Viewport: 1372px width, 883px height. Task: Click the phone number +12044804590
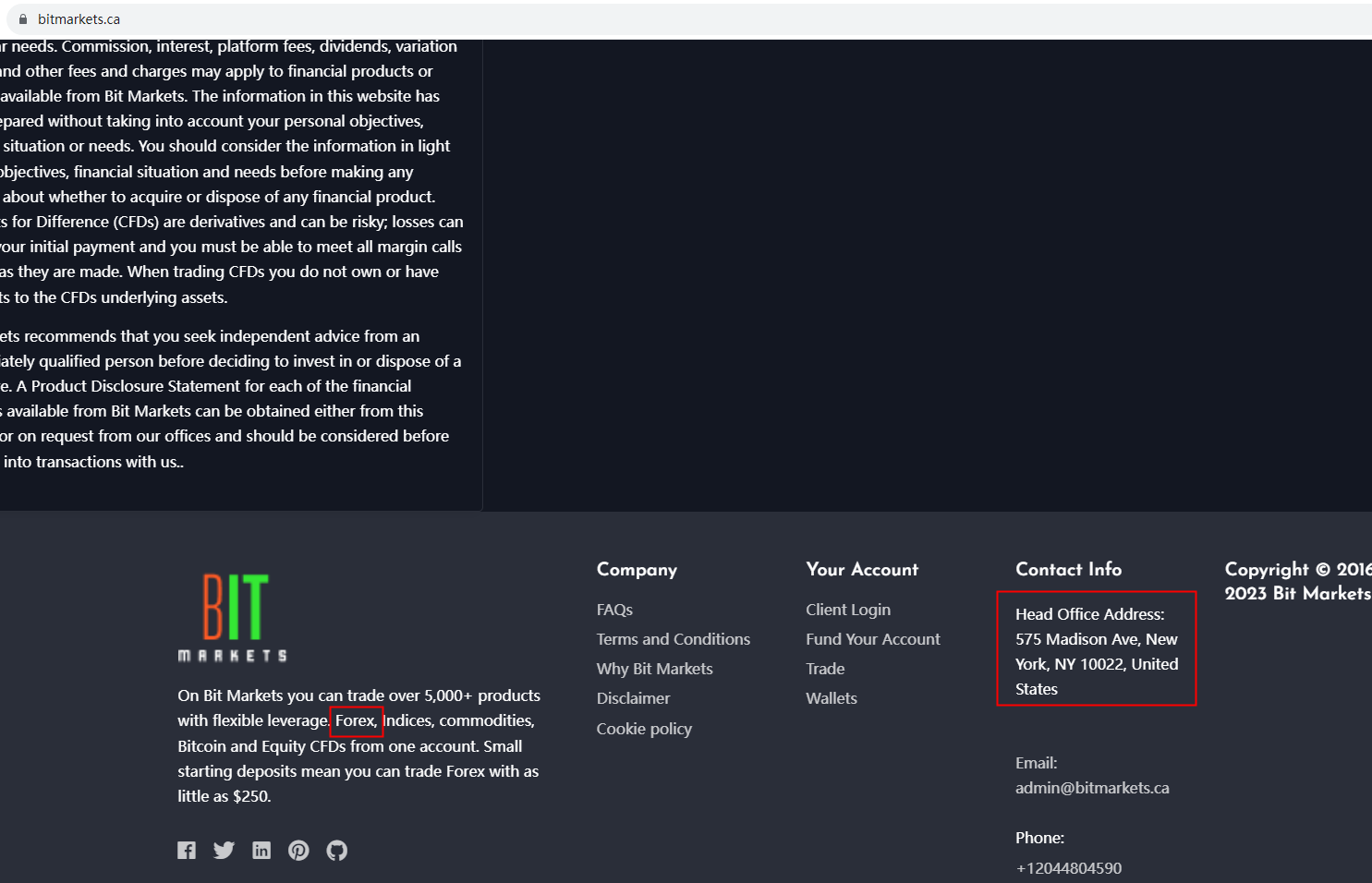(1069, 868)
